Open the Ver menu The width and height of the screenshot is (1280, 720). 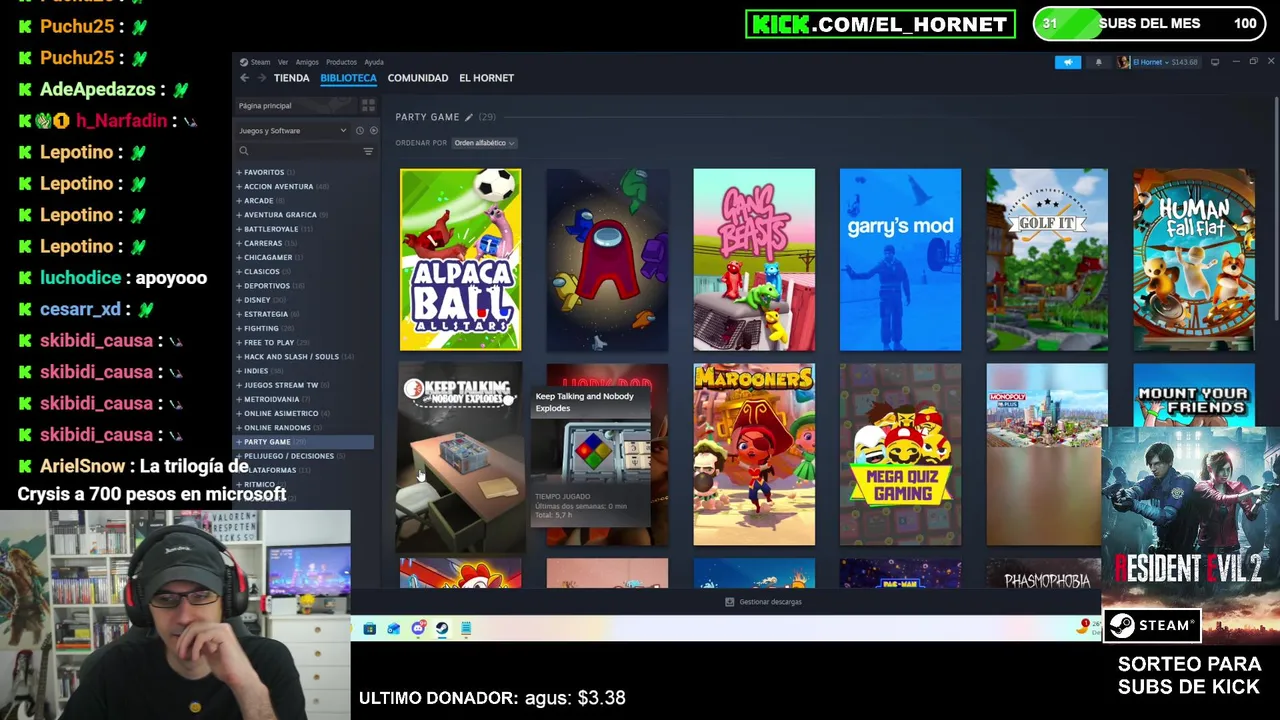[283, 62]
